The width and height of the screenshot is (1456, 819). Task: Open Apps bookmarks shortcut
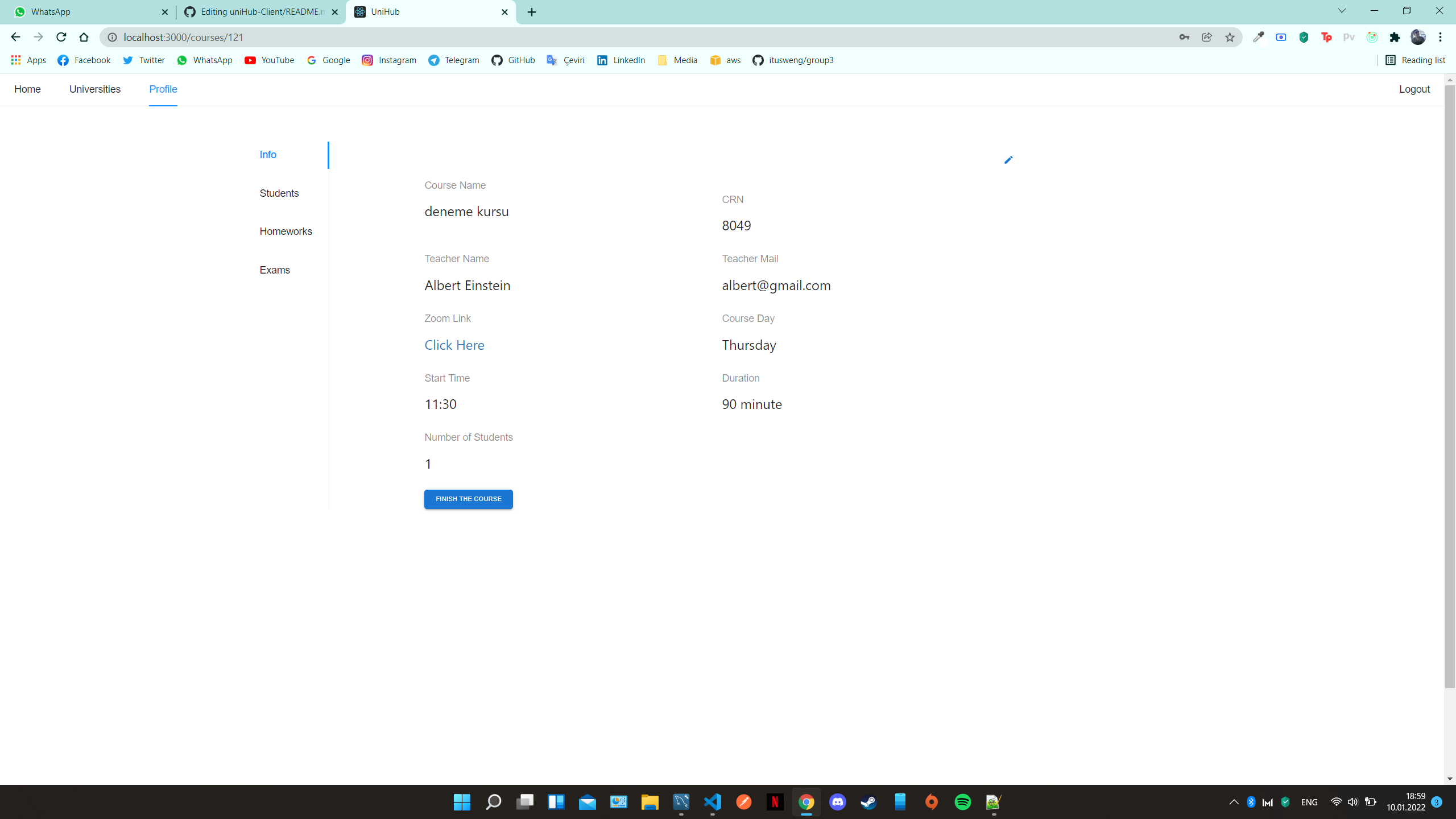28,60
